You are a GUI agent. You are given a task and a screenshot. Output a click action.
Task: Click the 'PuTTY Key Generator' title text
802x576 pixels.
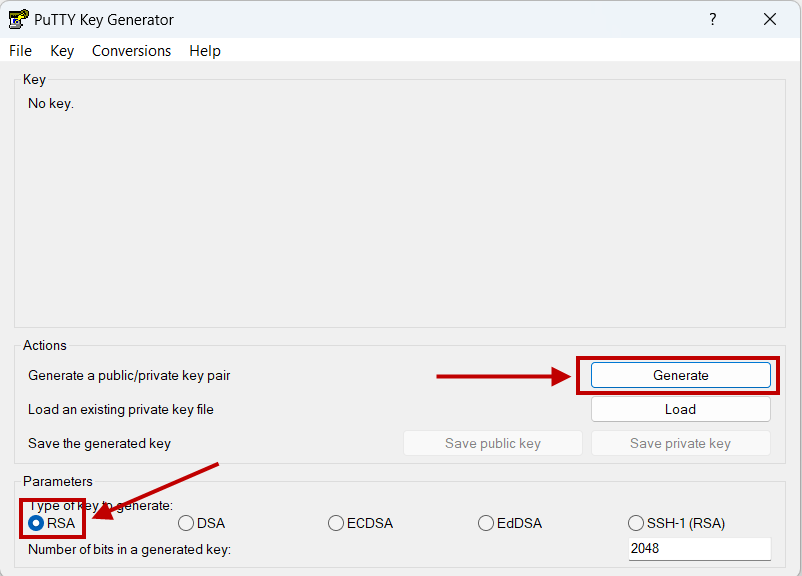coord(104,19)
